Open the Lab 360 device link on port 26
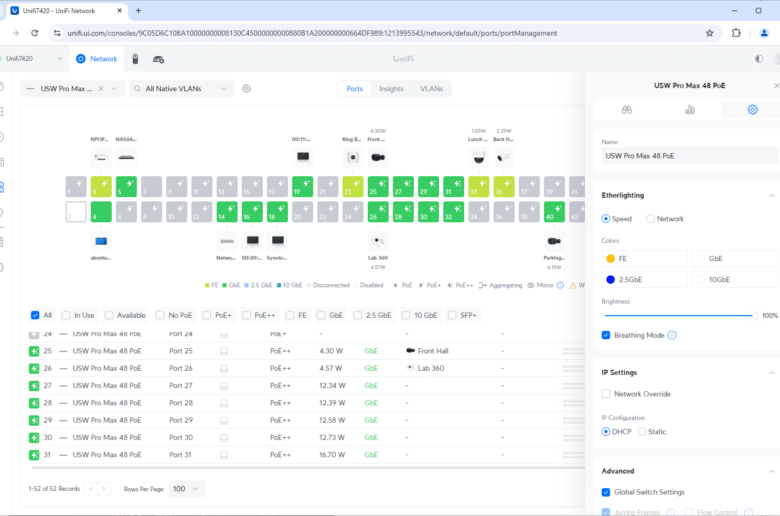This screenshot has height=516, width=780. 431,368
